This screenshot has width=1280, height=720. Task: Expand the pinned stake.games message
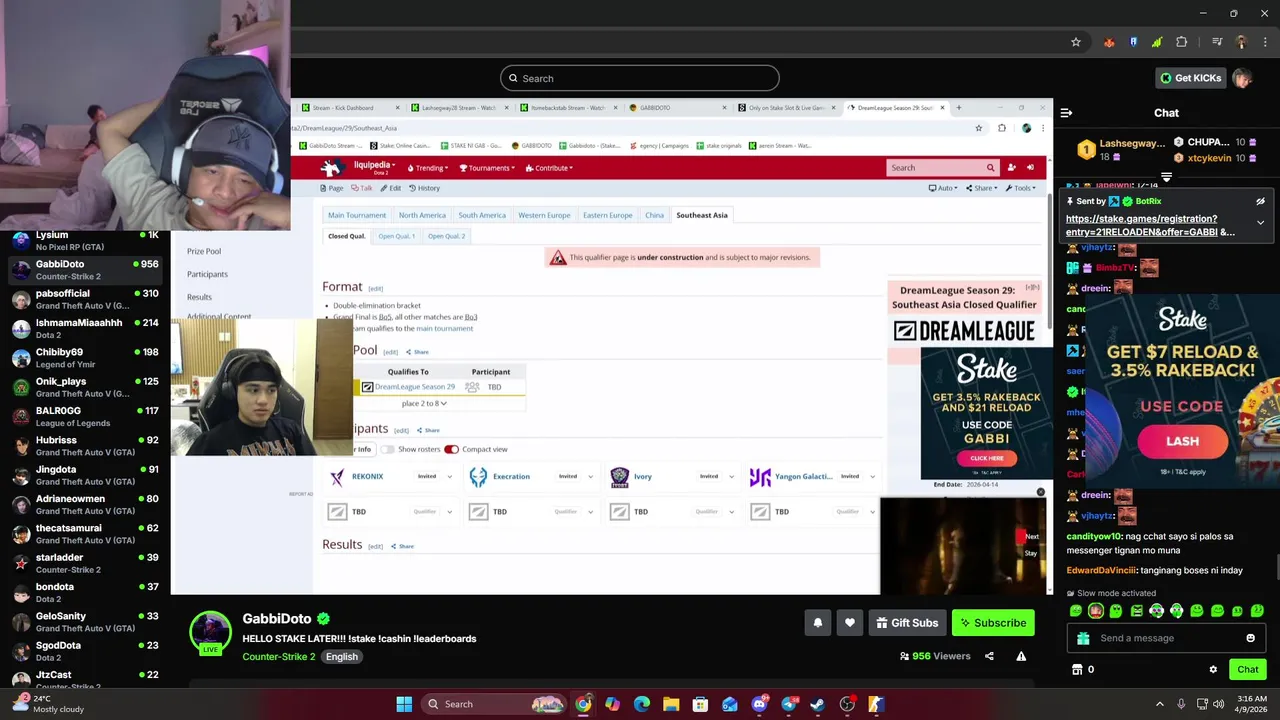(1260, 223)
